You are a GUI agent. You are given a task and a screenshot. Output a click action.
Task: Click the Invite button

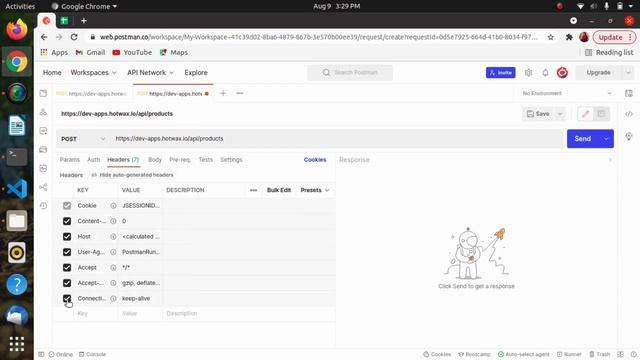pos(500,73)
